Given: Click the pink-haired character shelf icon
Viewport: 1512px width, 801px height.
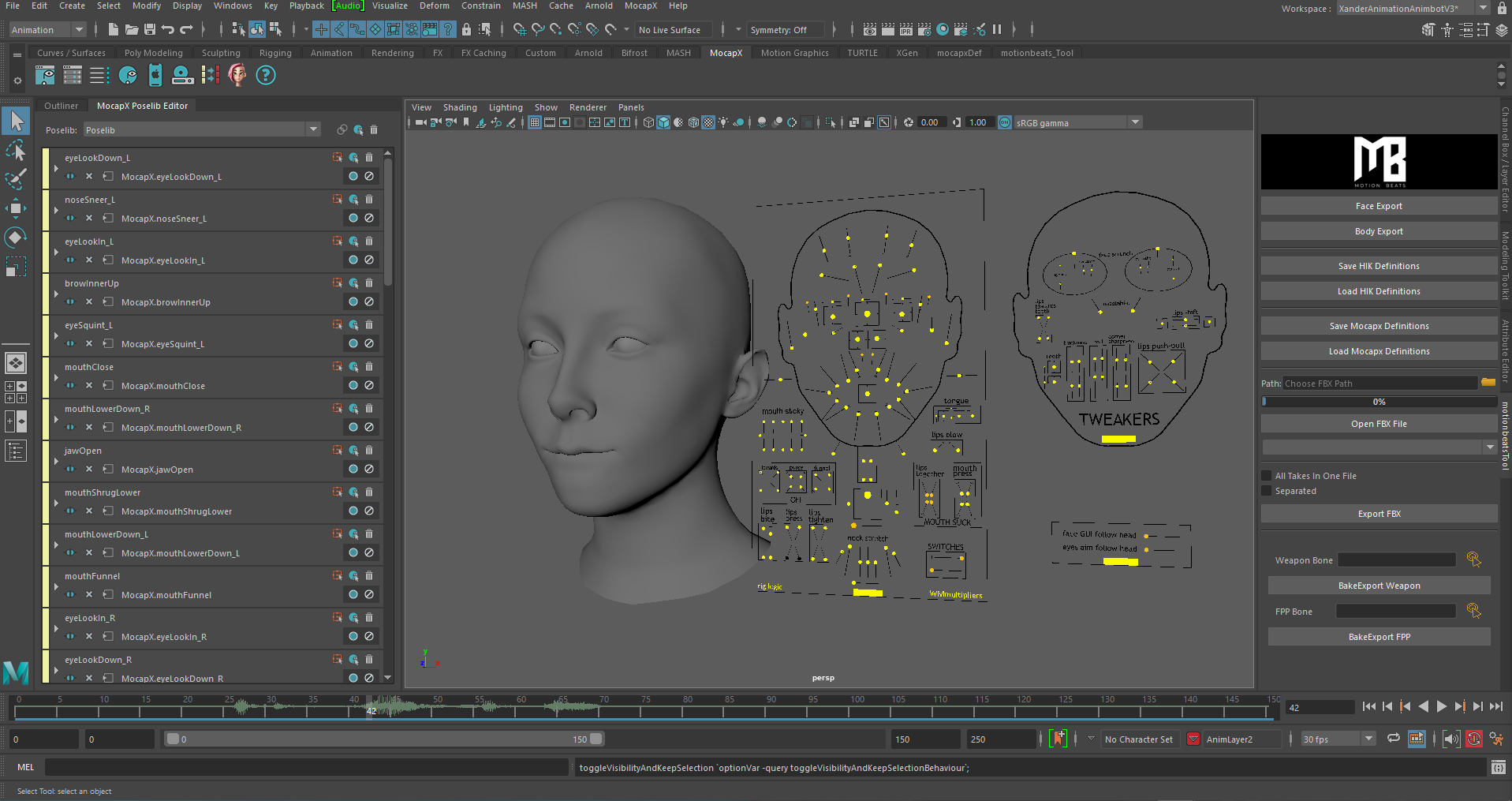Looking at the screenshot, I should 237,75.
